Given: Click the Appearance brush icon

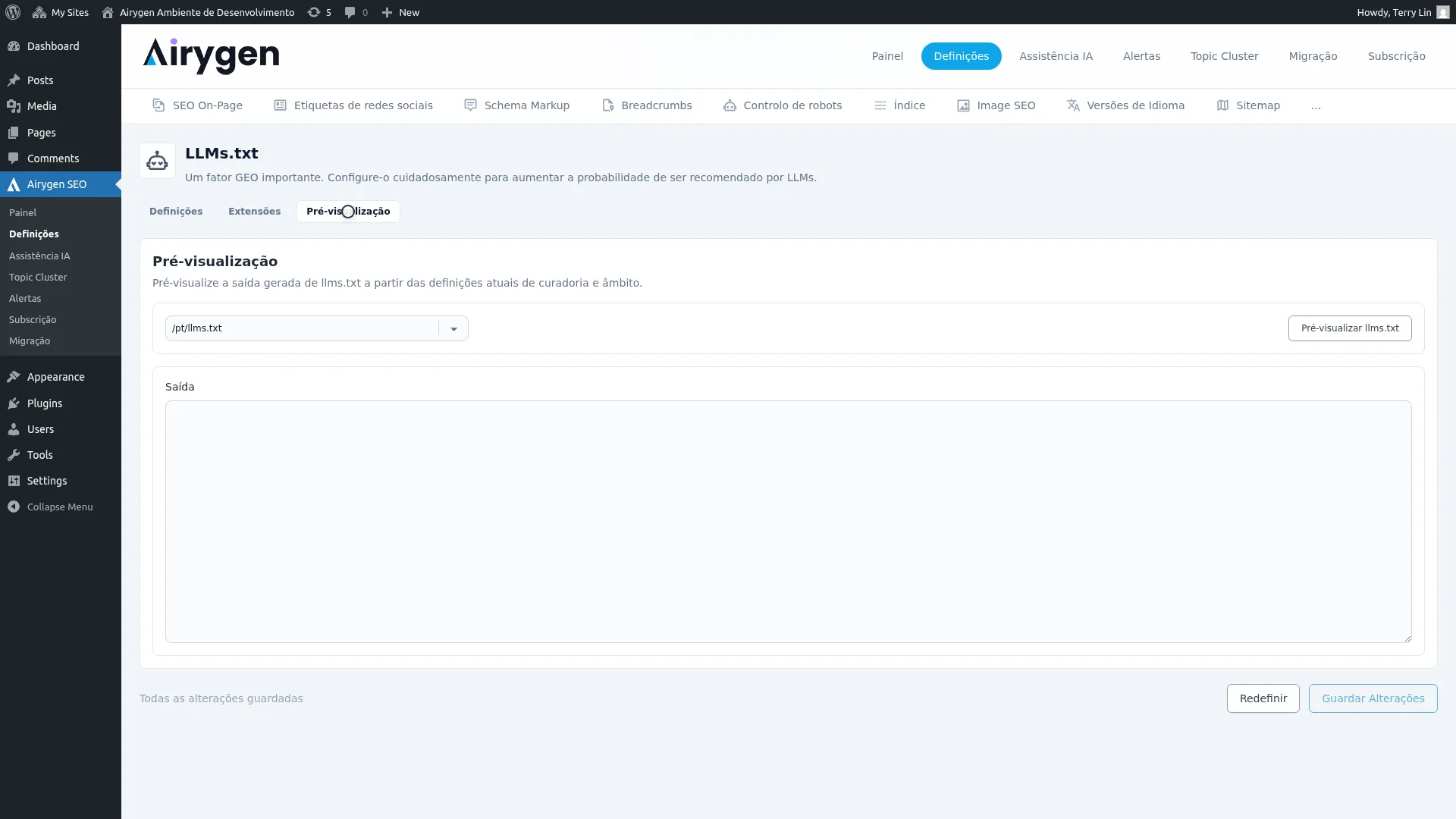Looking at the screenshot, I should pos(14,377).
